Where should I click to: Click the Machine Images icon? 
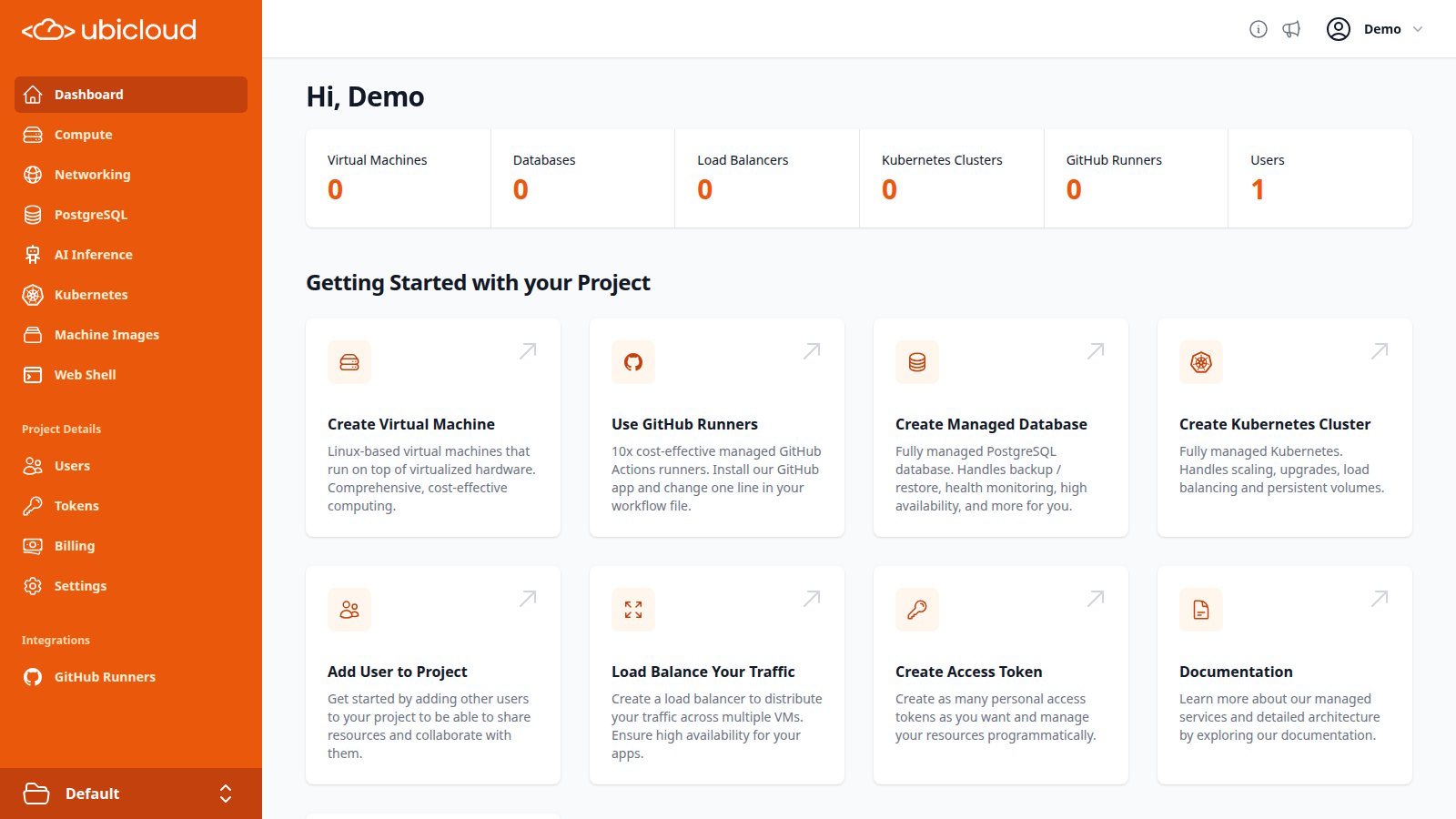click(x=33, y=335)
